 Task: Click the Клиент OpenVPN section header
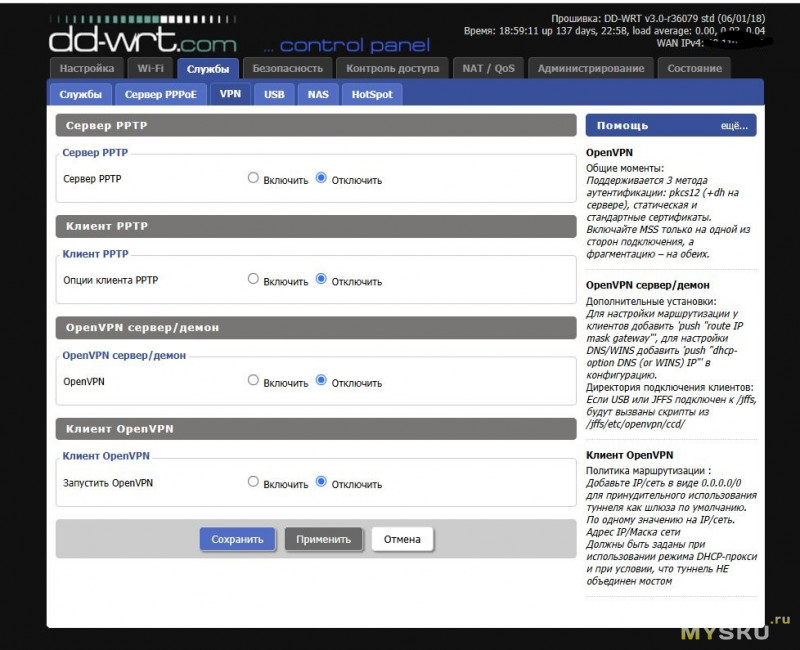pyautogui.click(x=316, y=429)
